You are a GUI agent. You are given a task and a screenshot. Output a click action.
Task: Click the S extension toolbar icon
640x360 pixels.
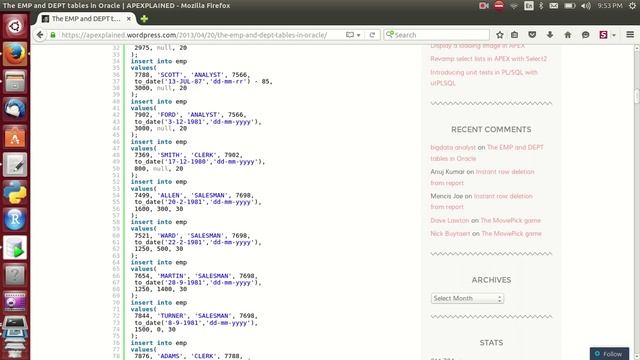[x=603, y=35]
